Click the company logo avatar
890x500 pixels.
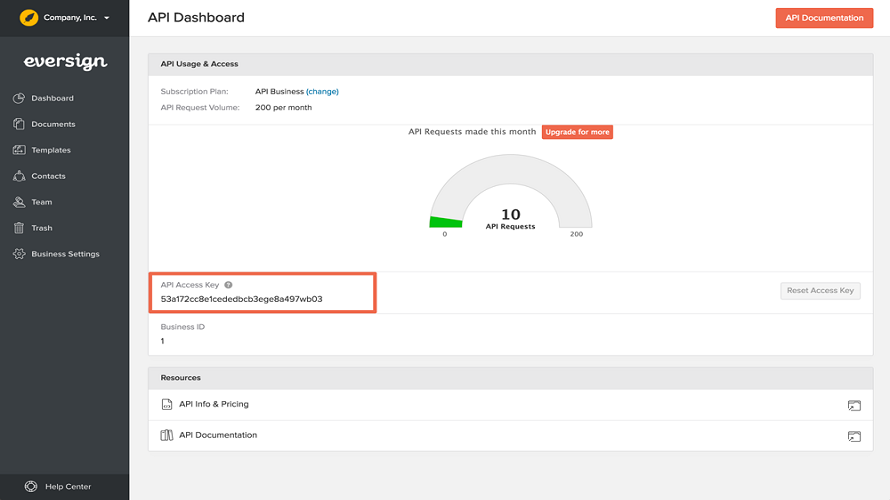[28, 18]
